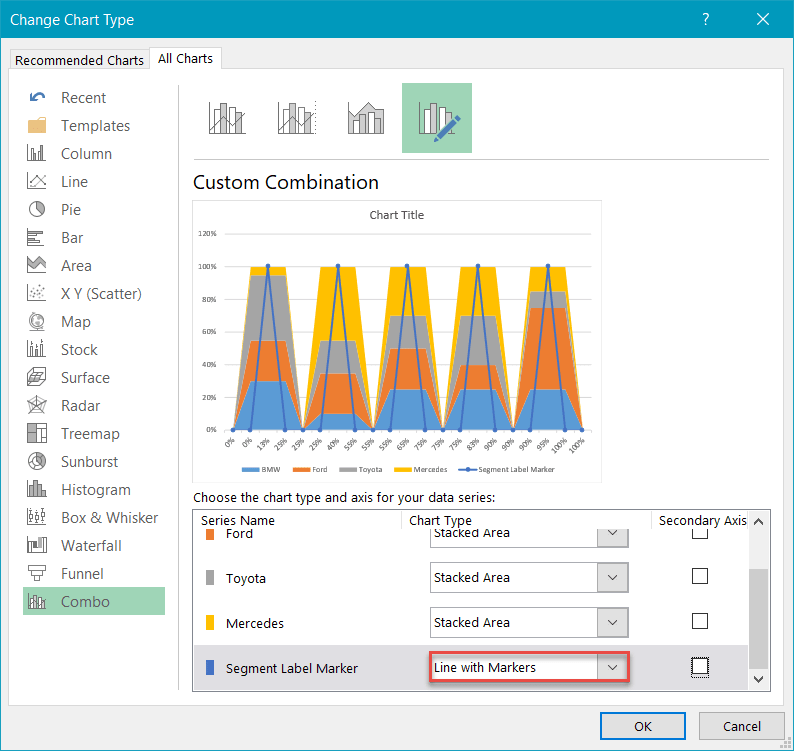Select the Clustered Column - Line combo icon
Screen dimensions: 794x751
227,118
